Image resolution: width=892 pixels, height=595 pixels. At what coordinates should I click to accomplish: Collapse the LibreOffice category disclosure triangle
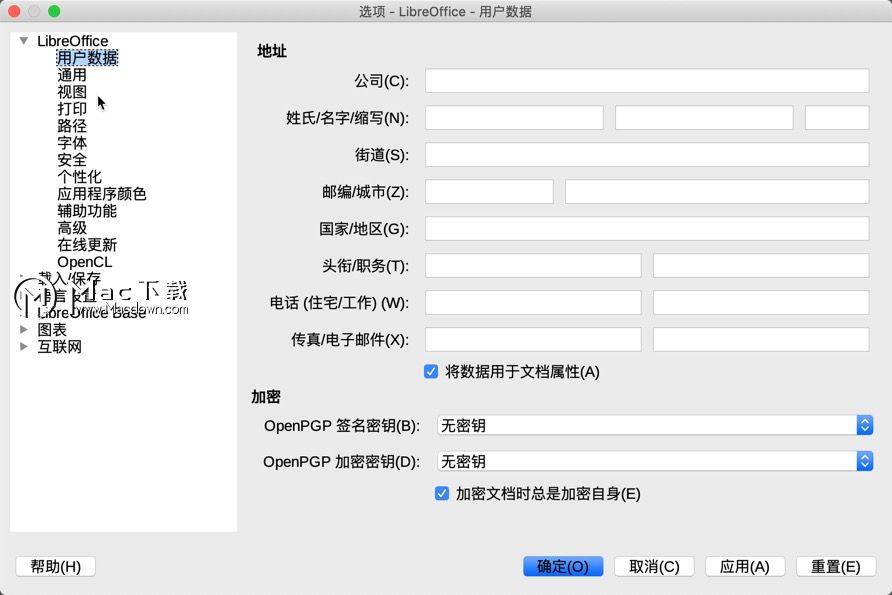(24, 40)
